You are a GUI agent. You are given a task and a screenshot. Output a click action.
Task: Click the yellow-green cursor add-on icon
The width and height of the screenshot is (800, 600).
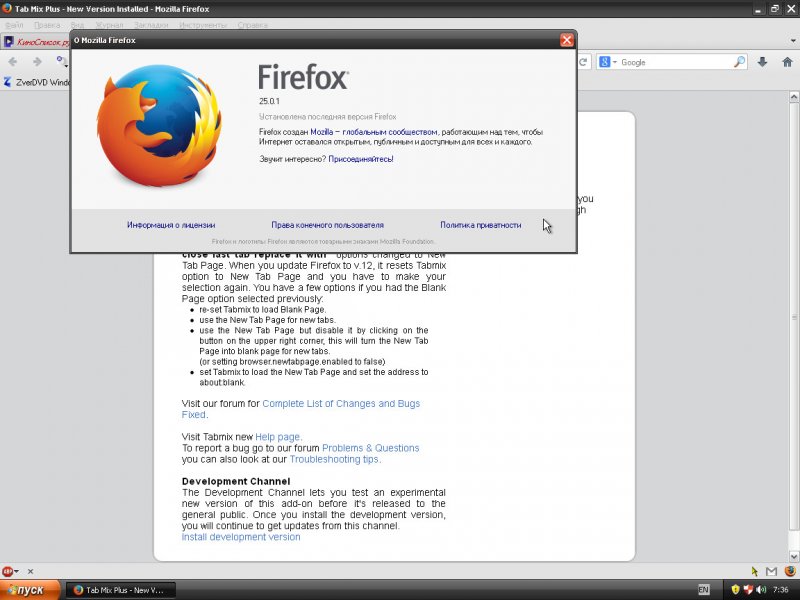(755, 571)
